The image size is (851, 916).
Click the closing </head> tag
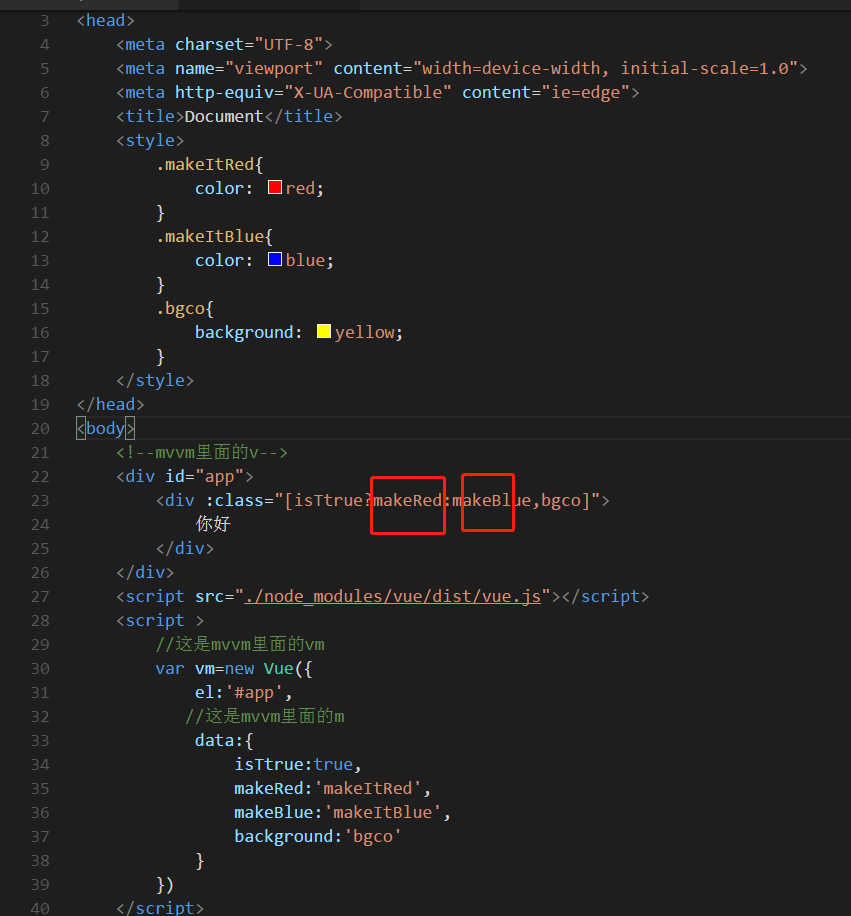pyautogui.click(x=110, y=404)
